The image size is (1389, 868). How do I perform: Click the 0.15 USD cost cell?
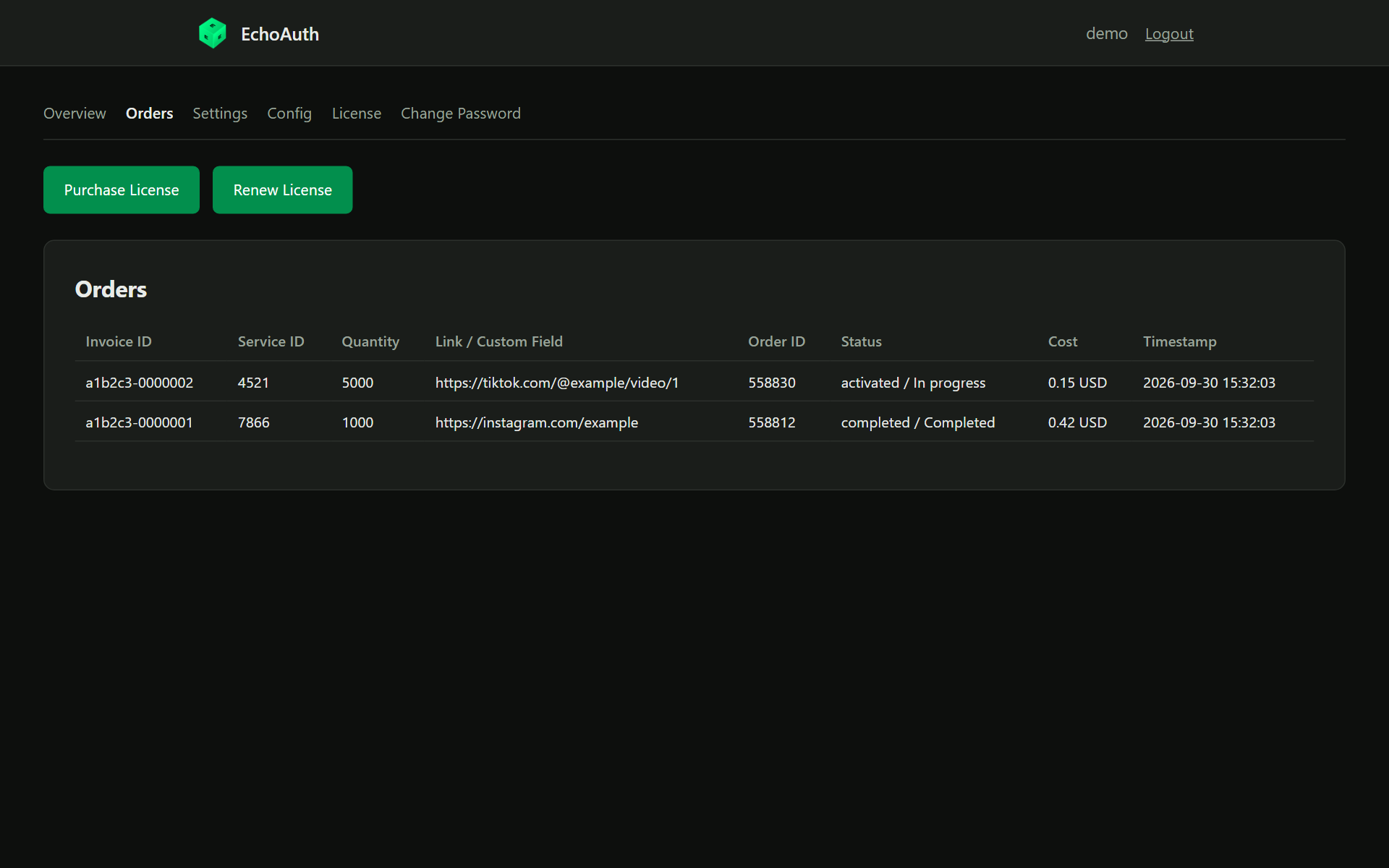1077,383
